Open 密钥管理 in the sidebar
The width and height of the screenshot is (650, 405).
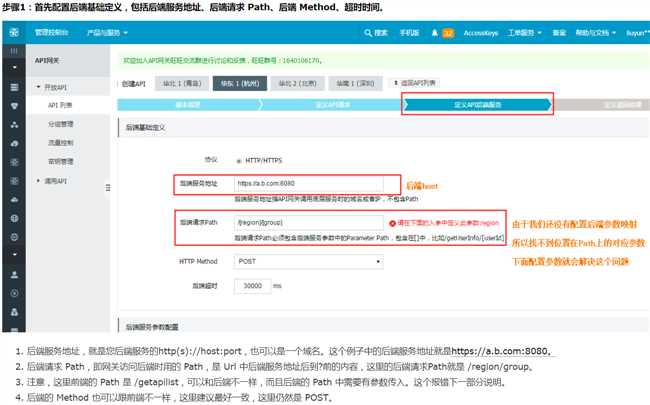coord(61,161)
